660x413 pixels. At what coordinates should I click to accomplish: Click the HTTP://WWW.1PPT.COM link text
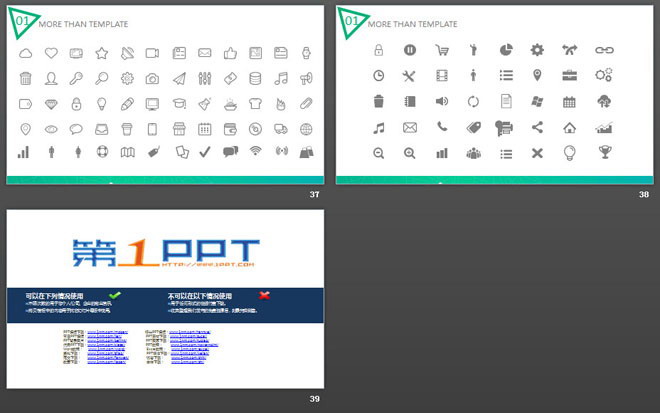[204, 266]
